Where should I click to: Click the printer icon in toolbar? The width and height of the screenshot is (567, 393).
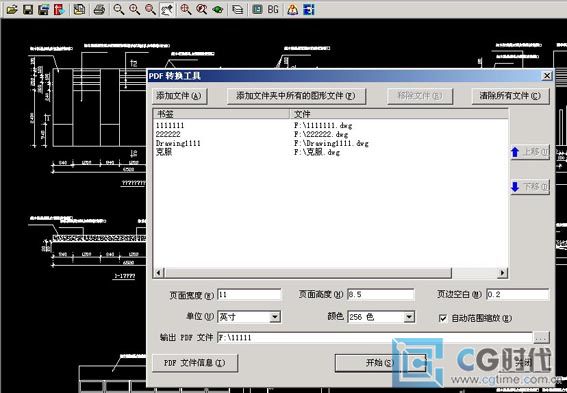tap(99, 9)
